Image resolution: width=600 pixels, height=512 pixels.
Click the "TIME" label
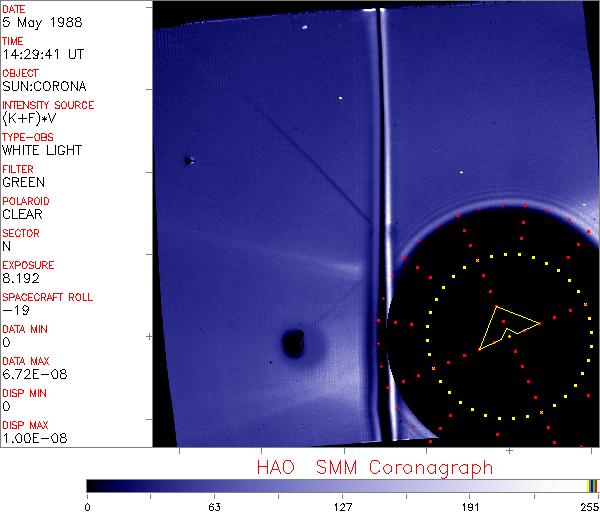[13, 41]
